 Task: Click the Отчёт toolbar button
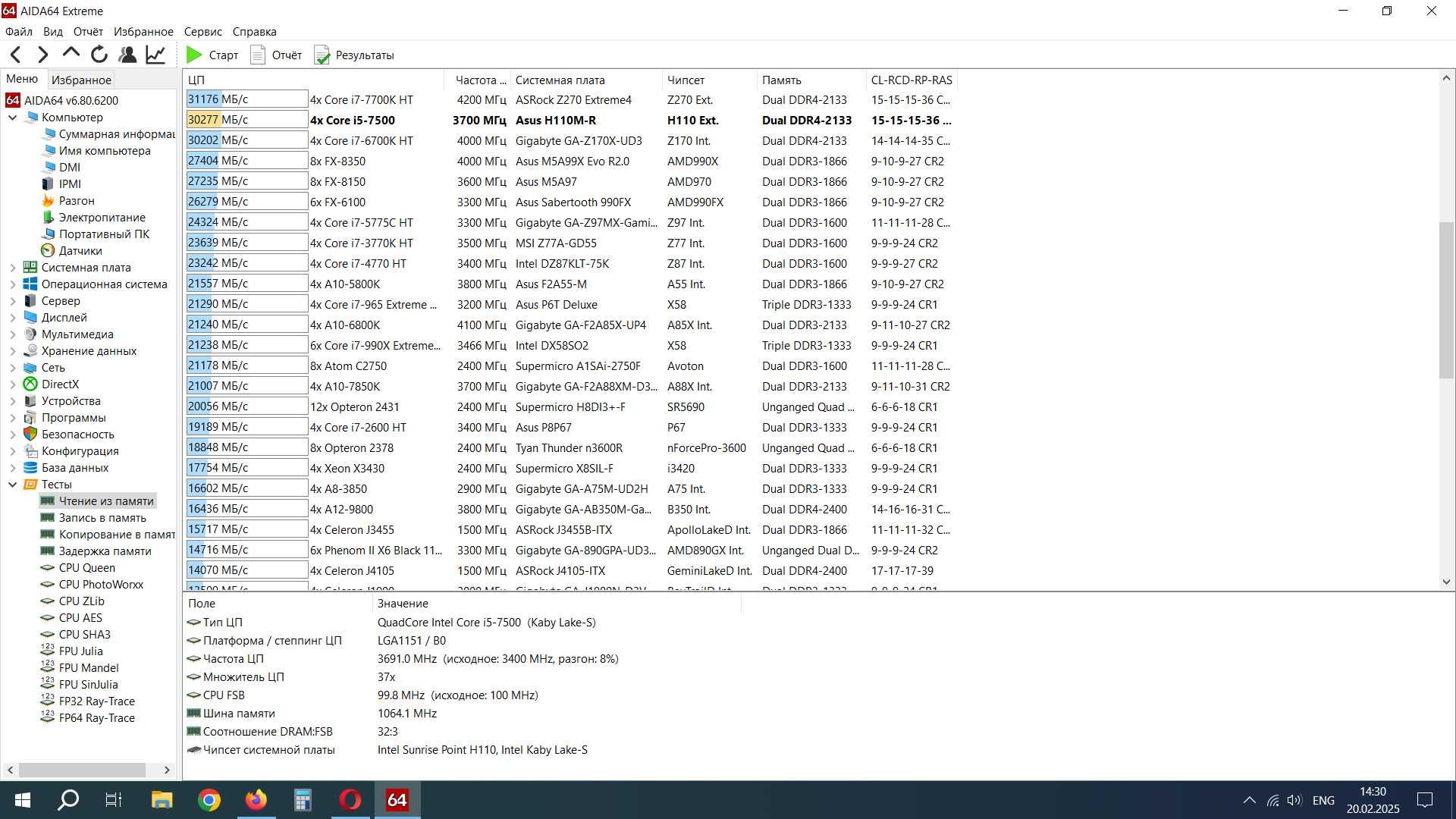[x=276, y=55]
